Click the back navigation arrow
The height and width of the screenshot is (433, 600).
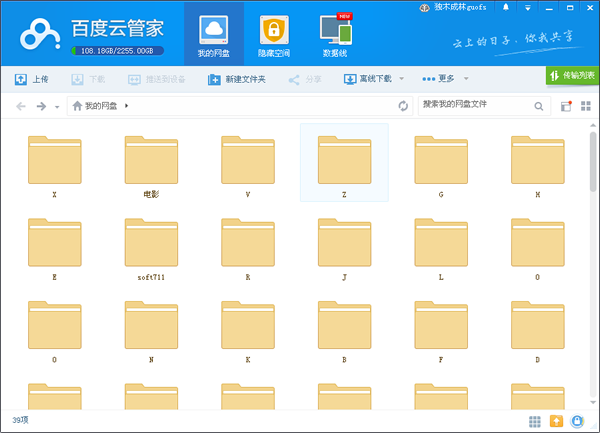click(x=22, y=105)
